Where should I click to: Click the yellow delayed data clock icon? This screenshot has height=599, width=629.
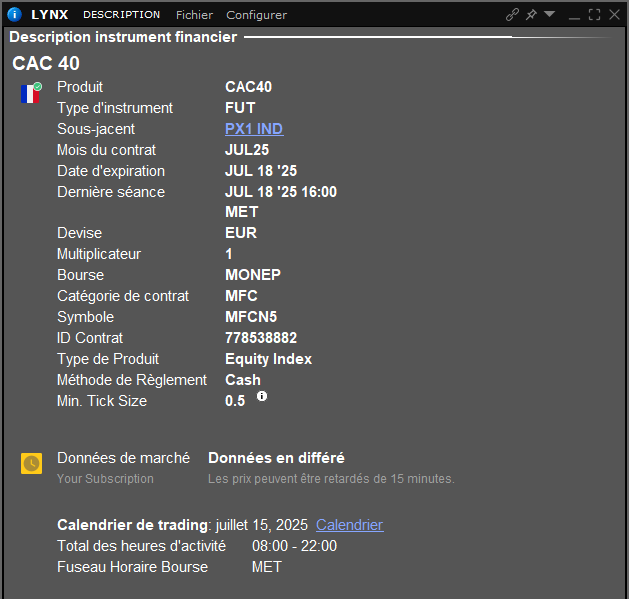point(32,464)
